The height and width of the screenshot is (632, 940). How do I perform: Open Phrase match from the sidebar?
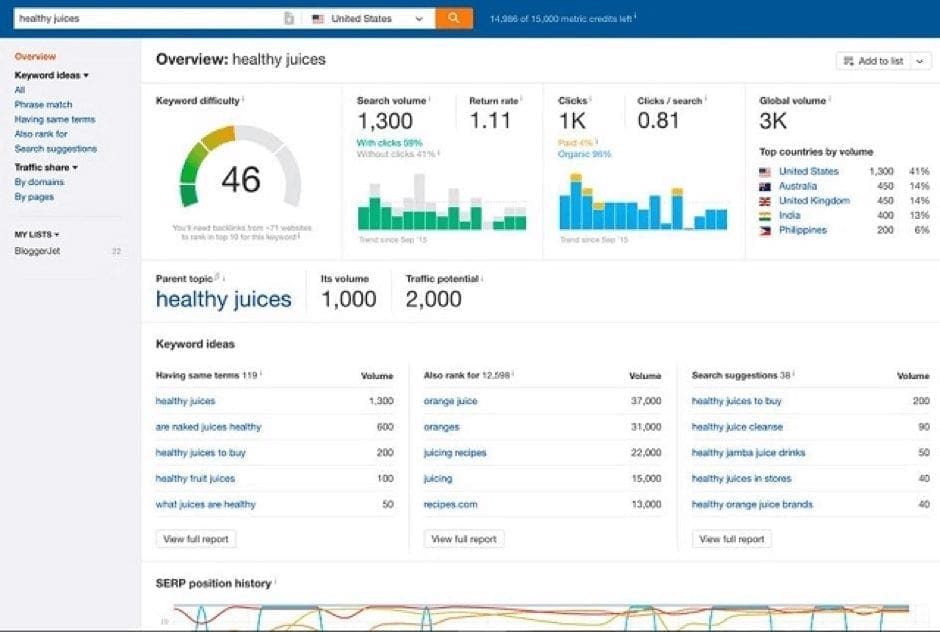[43, 104]
